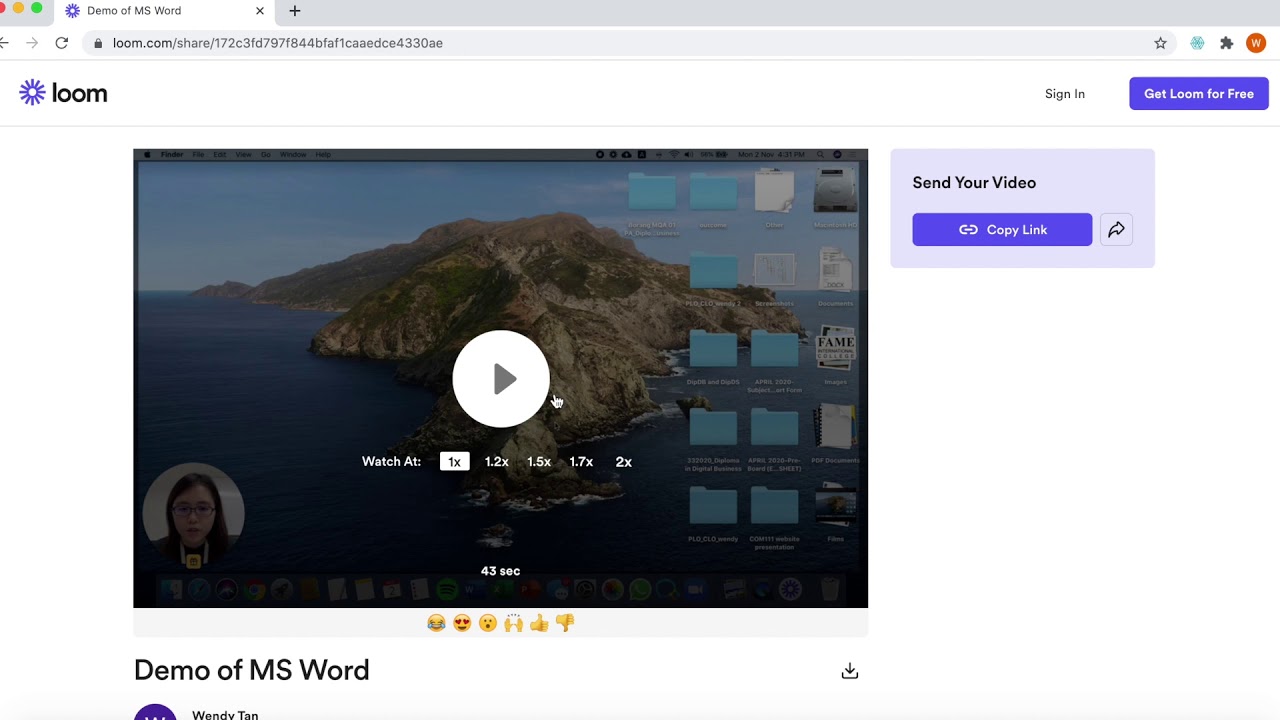
Task: Bookmark this page with the star icon
Action: coord(1160,43)
